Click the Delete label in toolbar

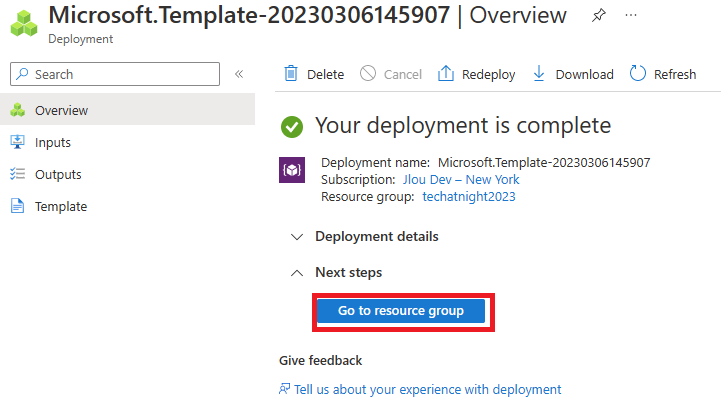(326, 75)
